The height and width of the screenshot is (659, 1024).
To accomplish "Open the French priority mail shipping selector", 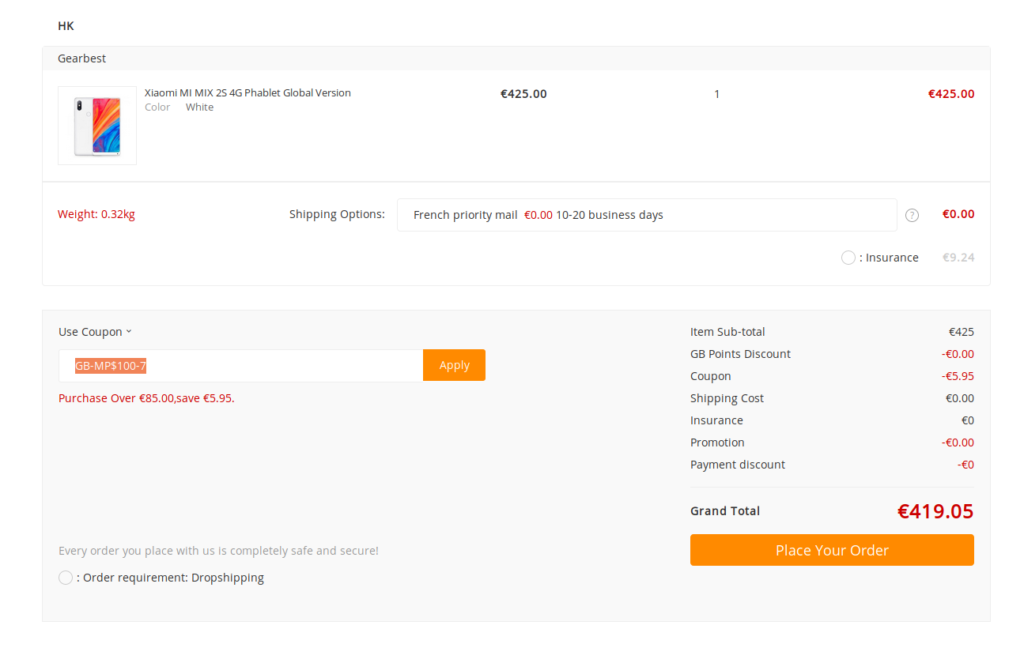I will coord(647,215).
